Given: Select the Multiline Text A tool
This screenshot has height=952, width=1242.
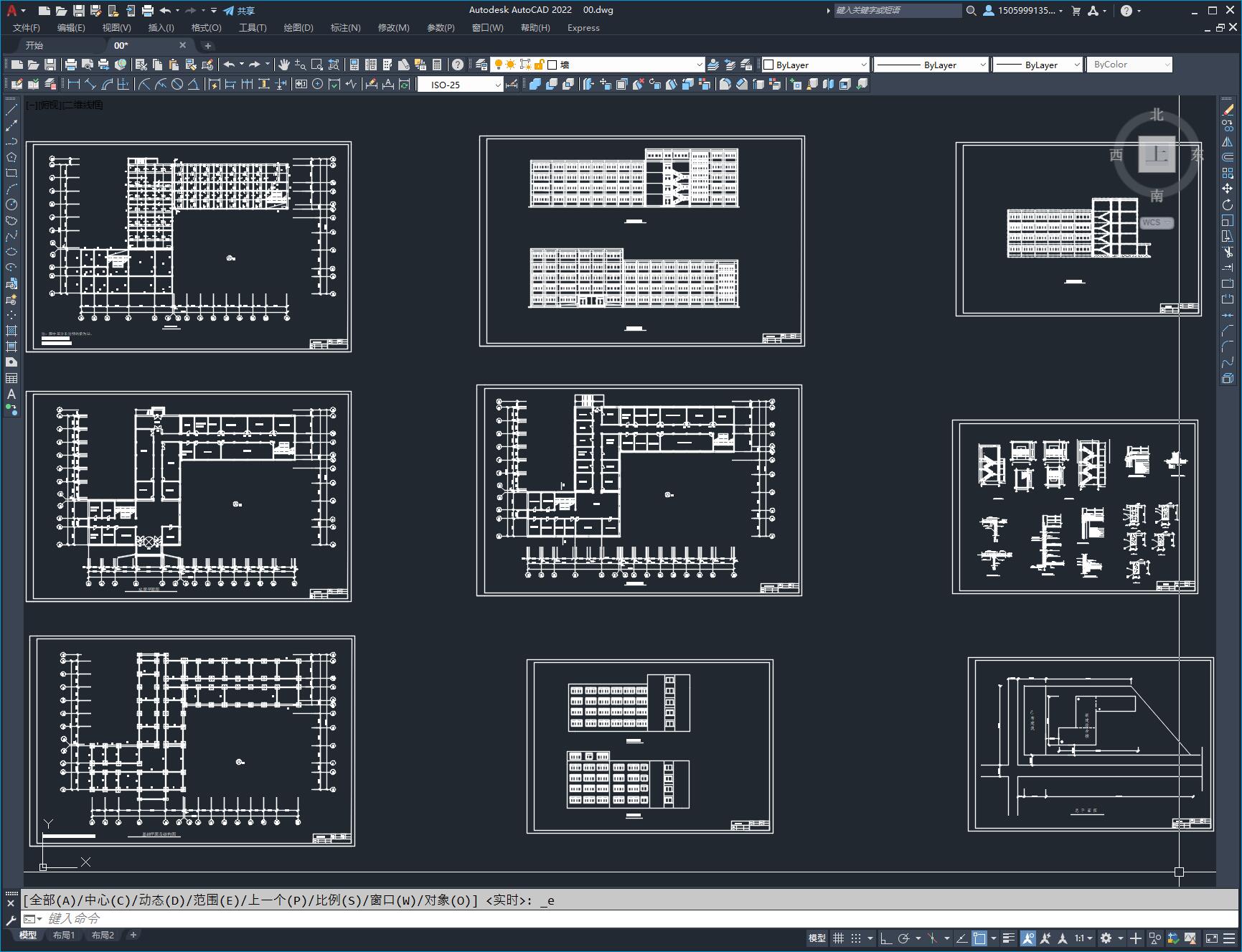Looking at the screenshot, I should click(x=11, y=394).
